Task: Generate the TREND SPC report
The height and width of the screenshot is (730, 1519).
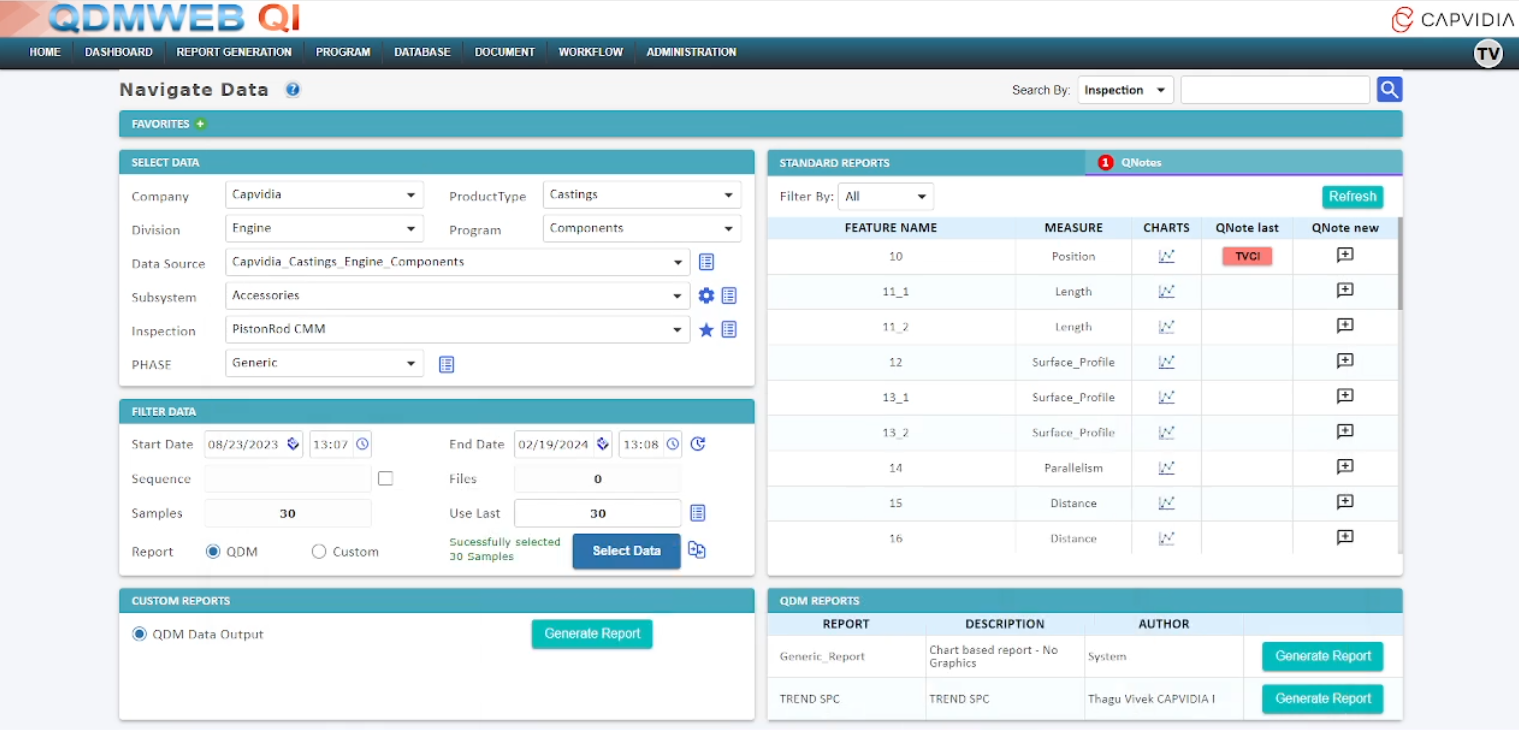Action: tap(1323, 698)
